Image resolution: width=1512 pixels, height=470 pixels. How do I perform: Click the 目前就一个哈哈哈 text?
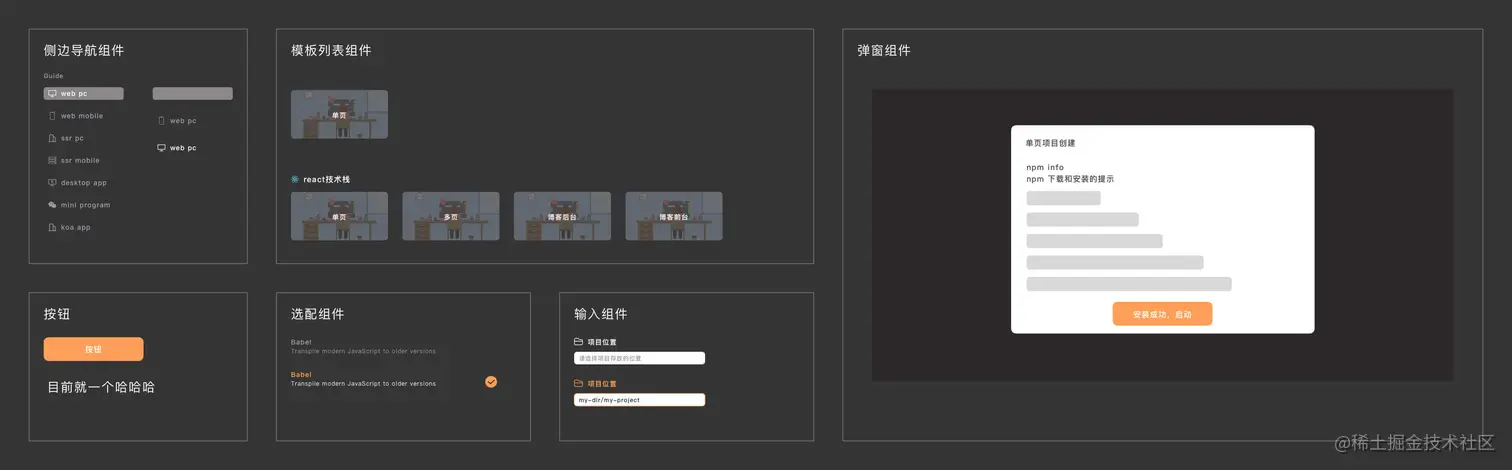[x=101, y=387]
